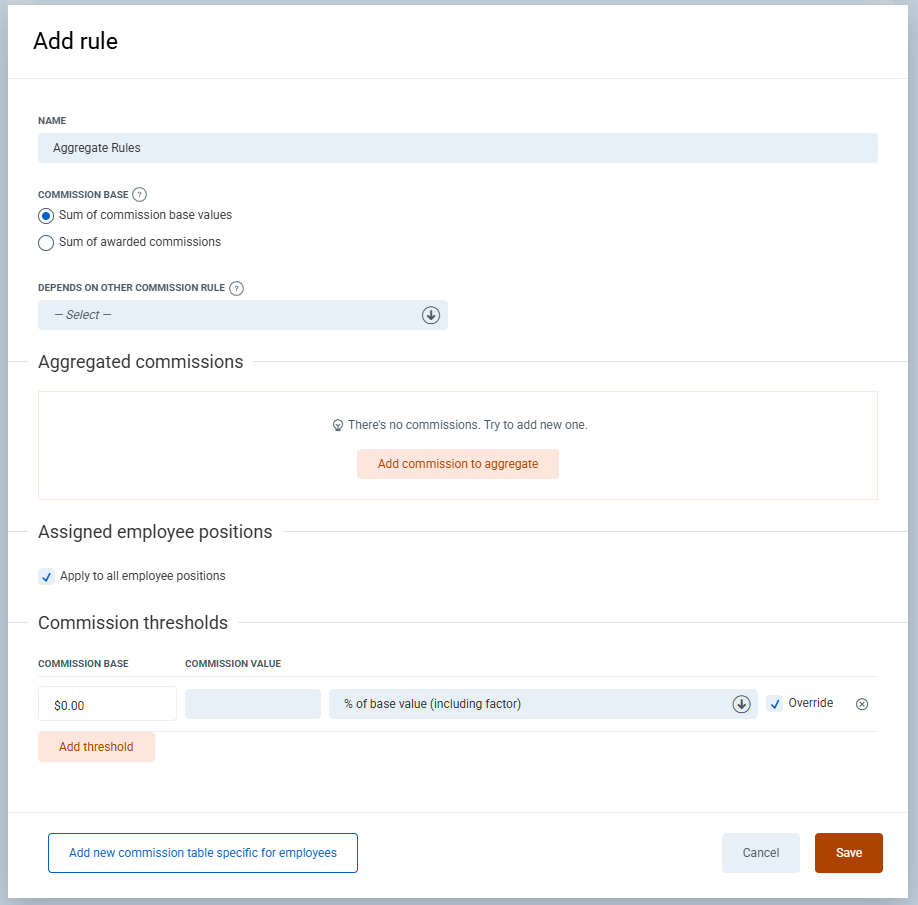Cancel the Add rule dialog
Screen dimensions: 918x905
(x=760, y=853)
